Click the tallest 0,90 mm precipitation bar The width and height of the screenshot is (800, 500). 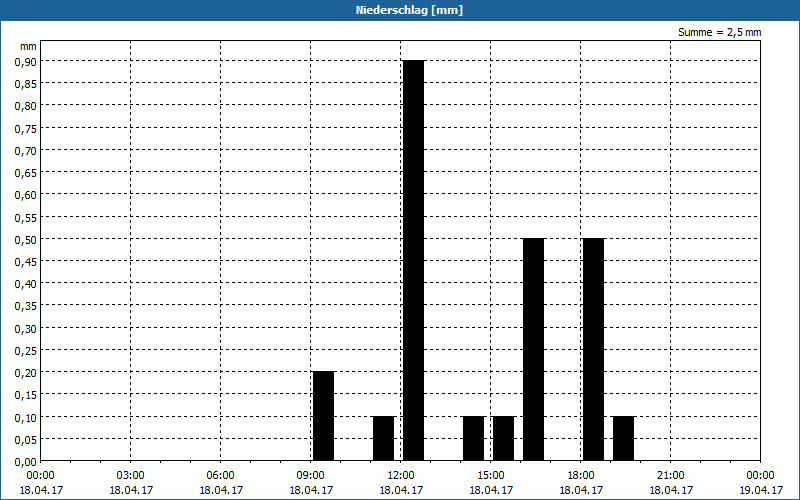[414, 260]
